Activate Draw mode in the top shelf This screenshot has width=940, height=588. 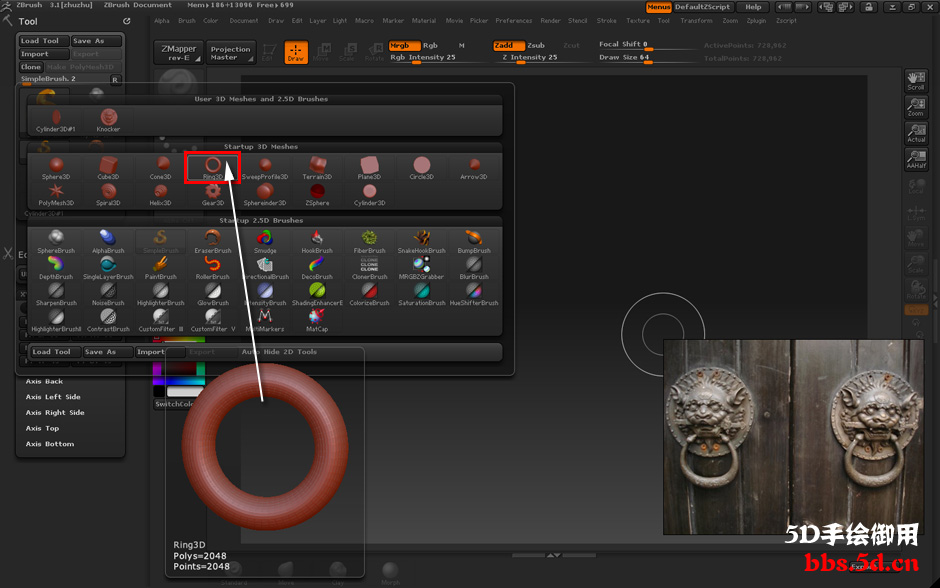pyautogui.click(x=296, y=52)
